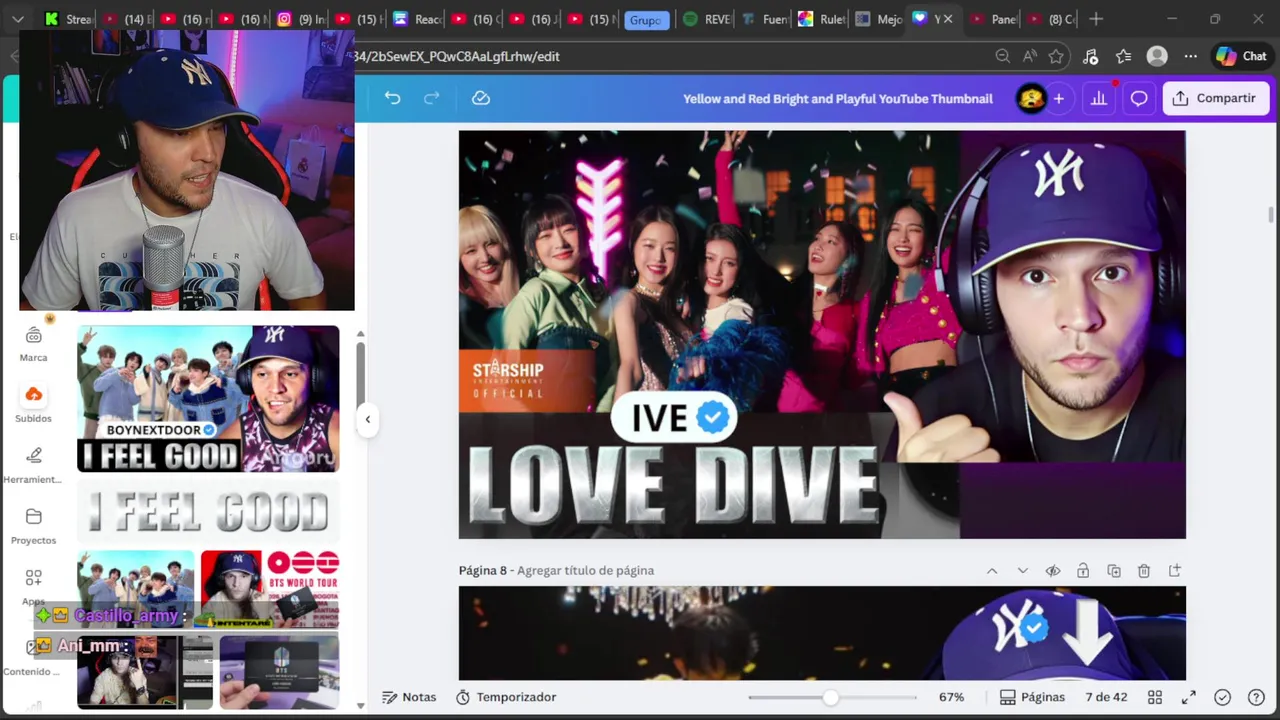
Task: Collapse the side panel with arrow handle
Action: pyautogui.click(x=367, y=419)
